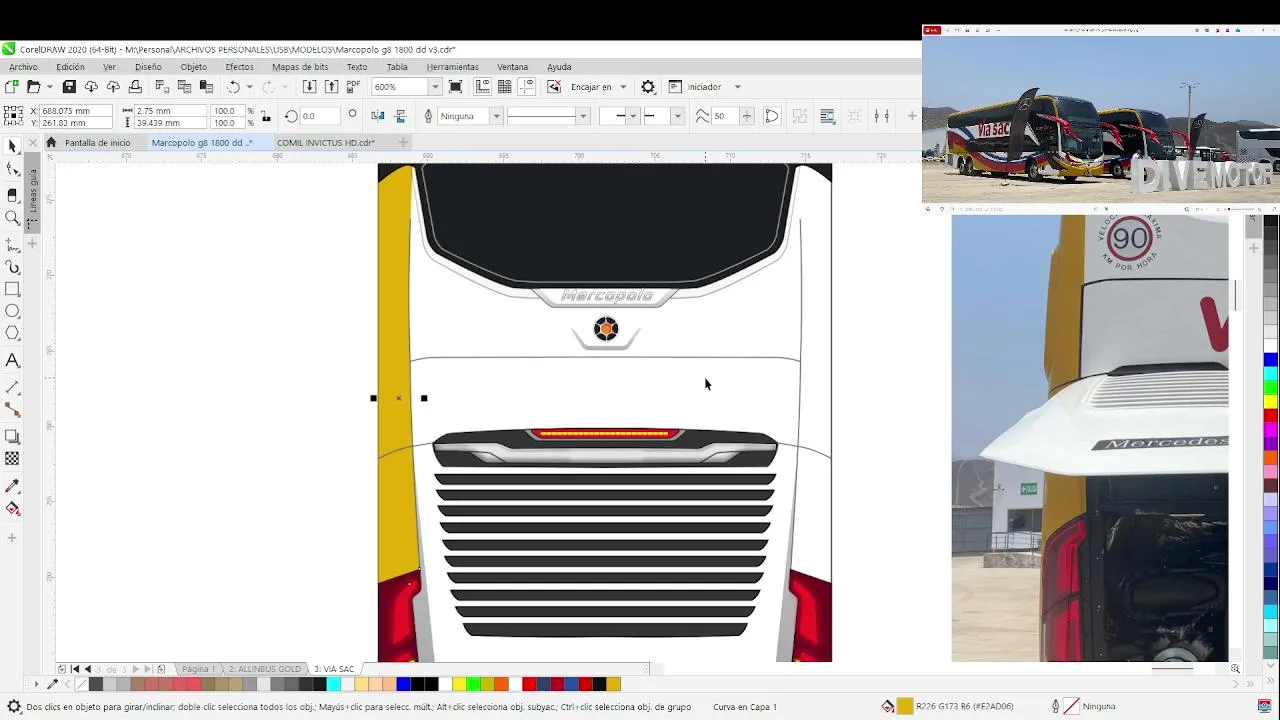Click the add new document tab plus button

[403, 142]
